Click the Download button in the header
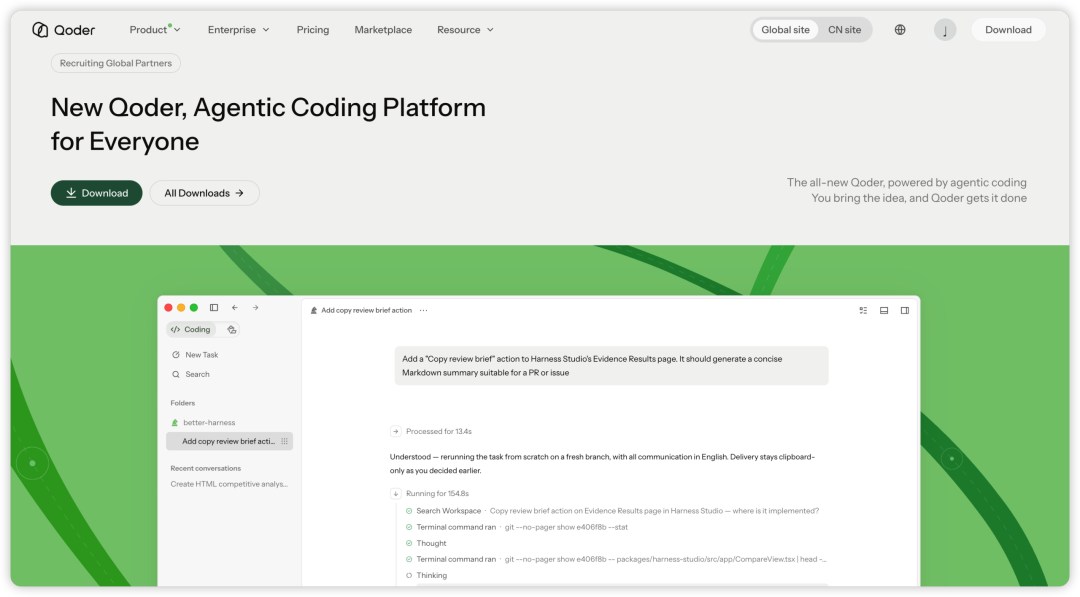Viewport: 1080px width, 597px height. tap(1008, 30)
